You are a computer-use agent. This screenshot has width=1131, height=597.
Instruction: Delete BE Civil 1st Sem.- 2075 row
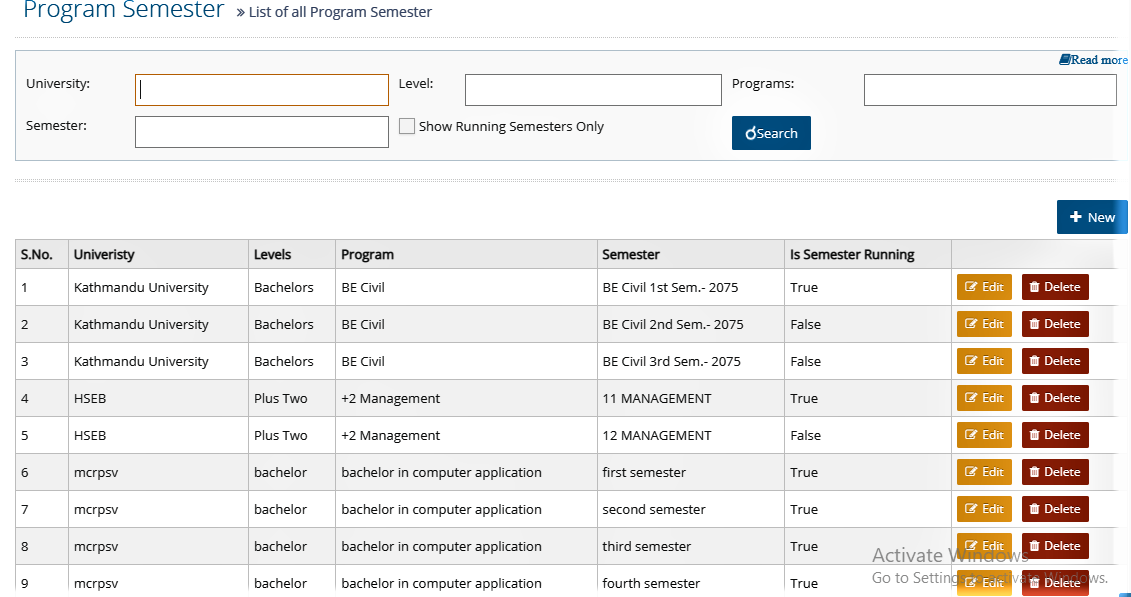coord(1055,287)
